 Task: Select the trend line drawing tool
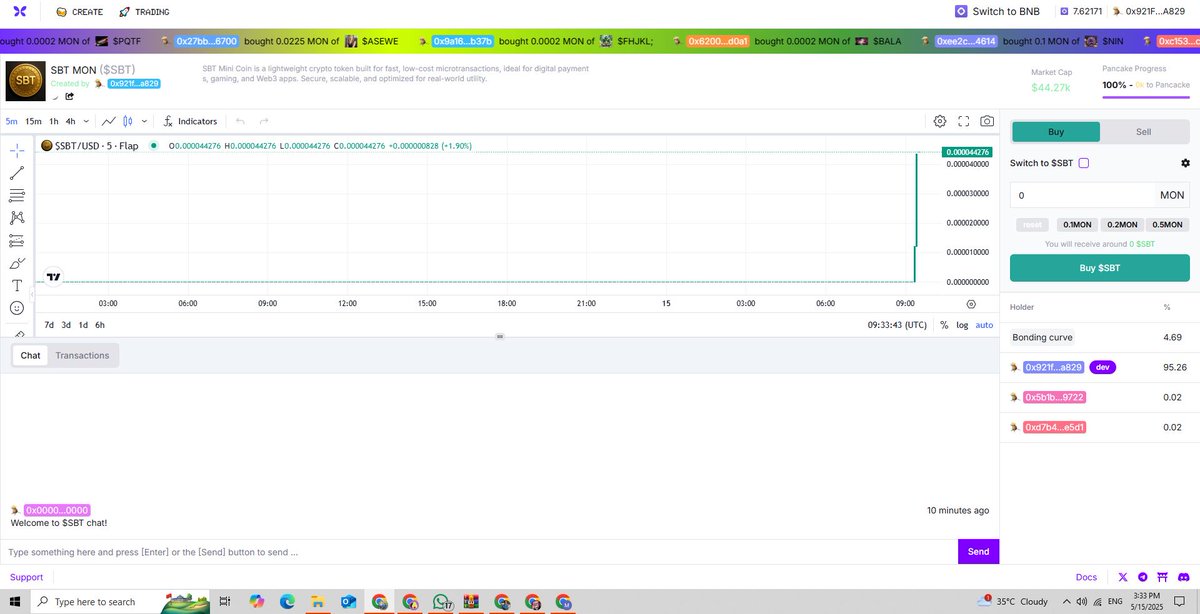(x=17, y=173)
